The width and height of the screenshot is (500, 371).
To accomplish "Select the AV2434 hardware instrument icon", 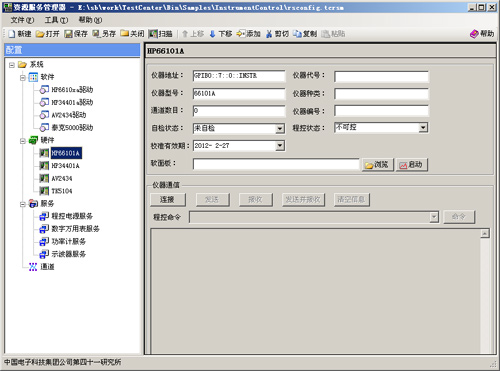I will coord(44,178).
